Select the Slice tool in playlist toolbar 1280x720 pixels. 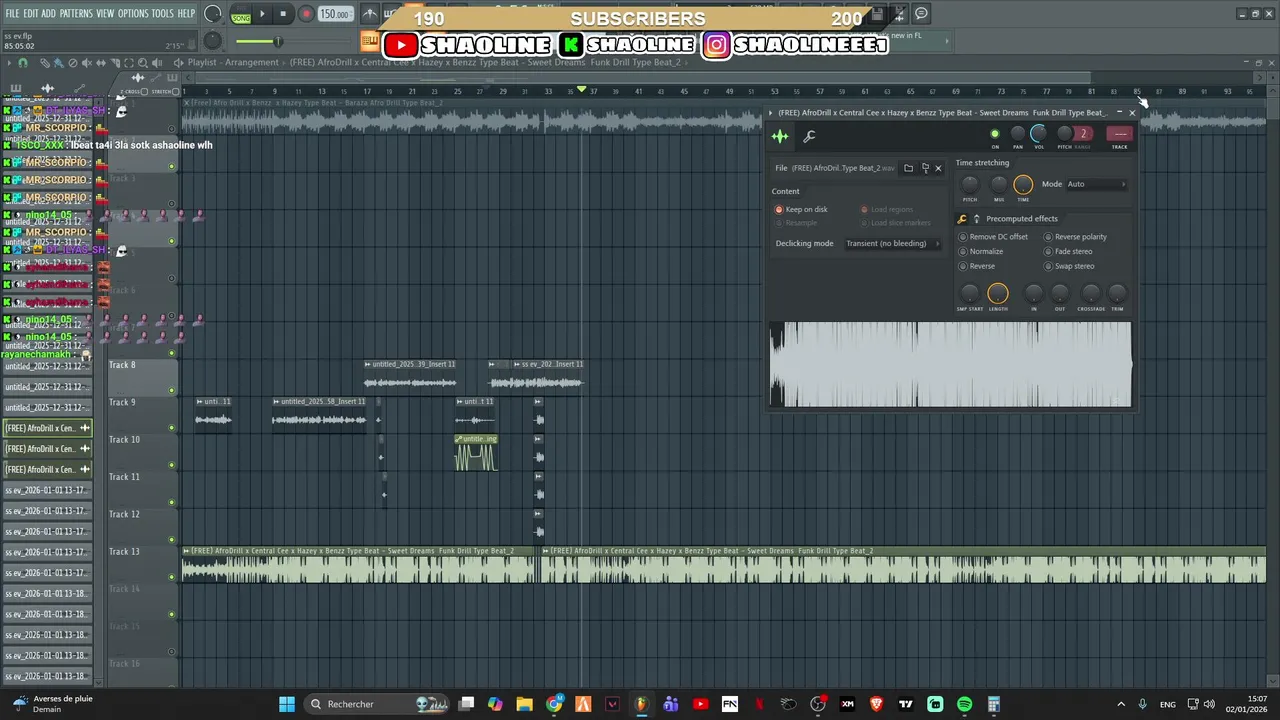[115, 63]
